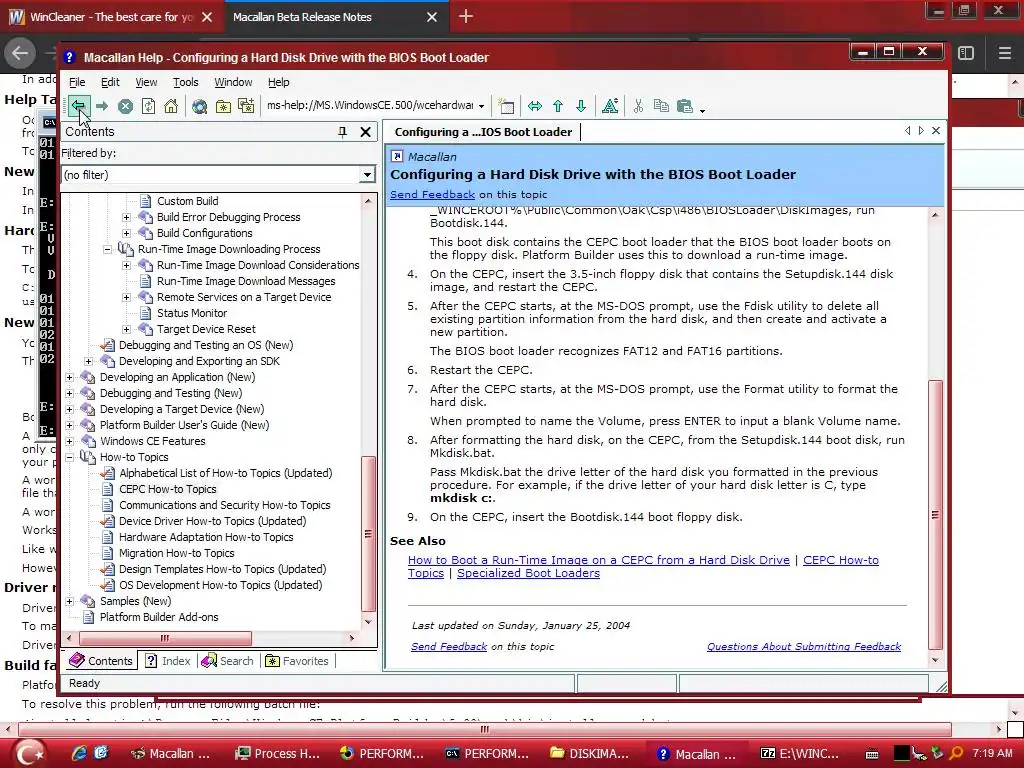Expand Build Error Debugging Process node
Image resolution: width=1024 pixels, height=768 pixels.
click(127, 217)
